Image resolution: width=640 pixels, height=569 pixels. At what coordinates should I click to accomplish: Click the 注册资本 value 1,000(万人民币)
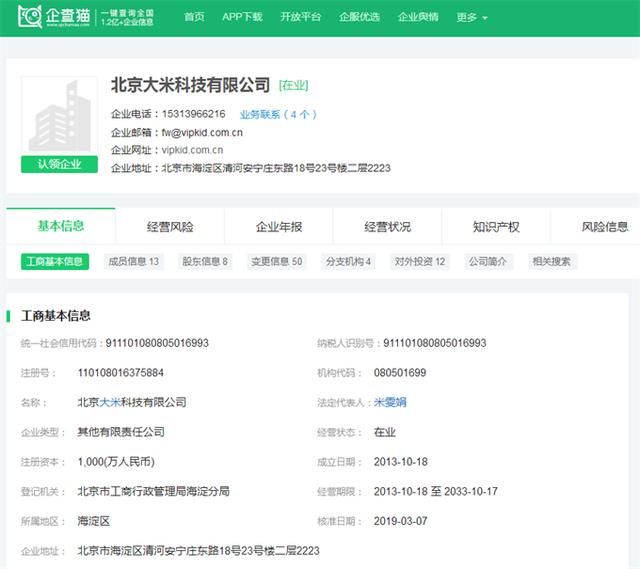click(116, 462)
